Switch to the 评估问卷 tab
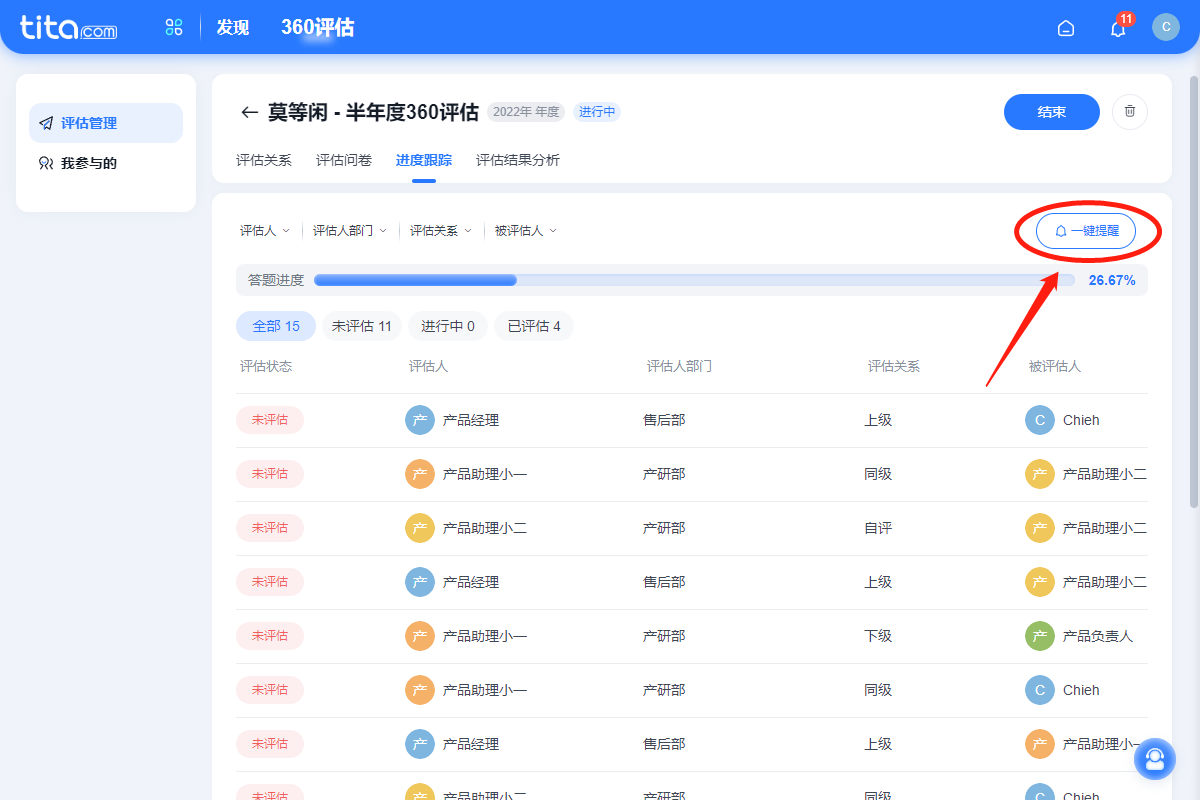The width and height of the screenshot is (1200, 800). 343,160
